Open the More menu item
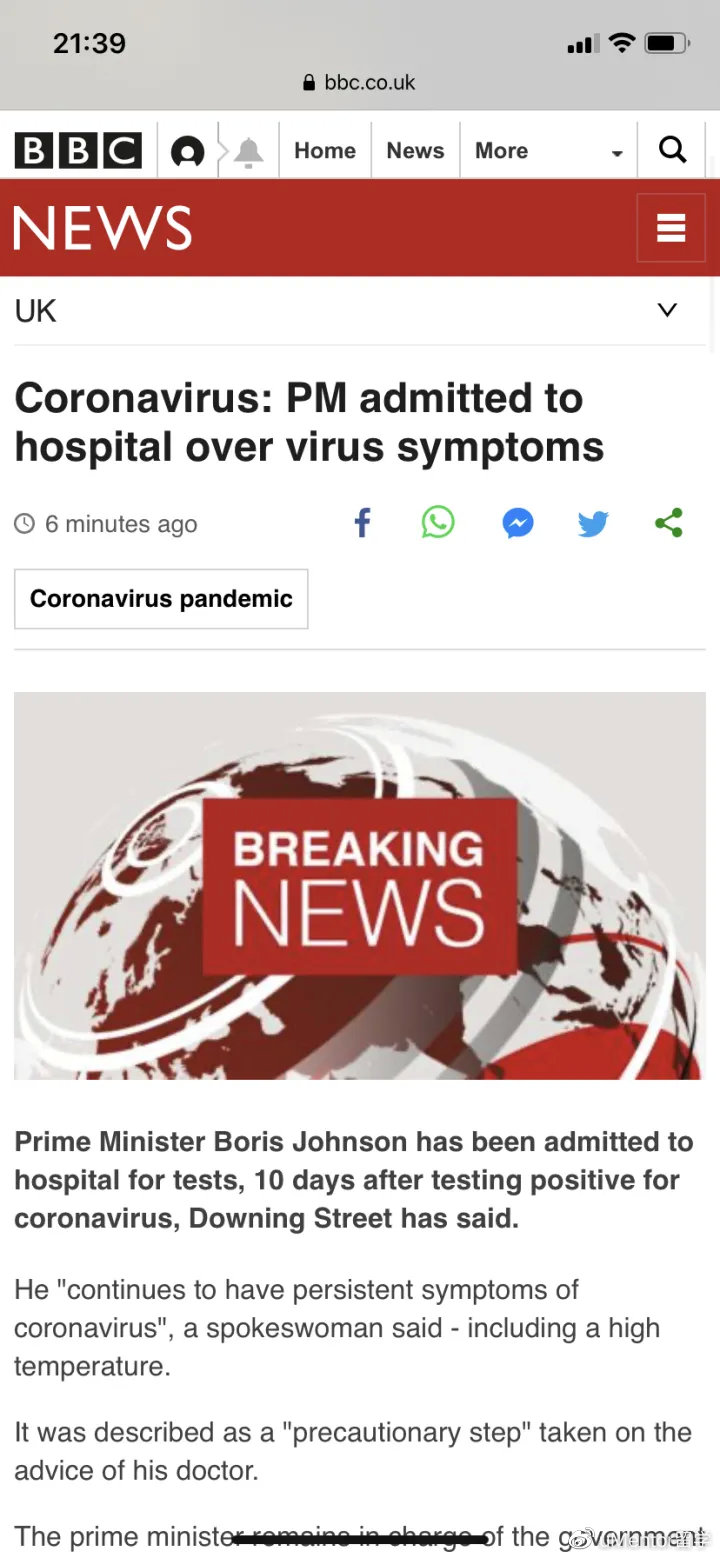720x1558 pixels. tap(501, 150)
